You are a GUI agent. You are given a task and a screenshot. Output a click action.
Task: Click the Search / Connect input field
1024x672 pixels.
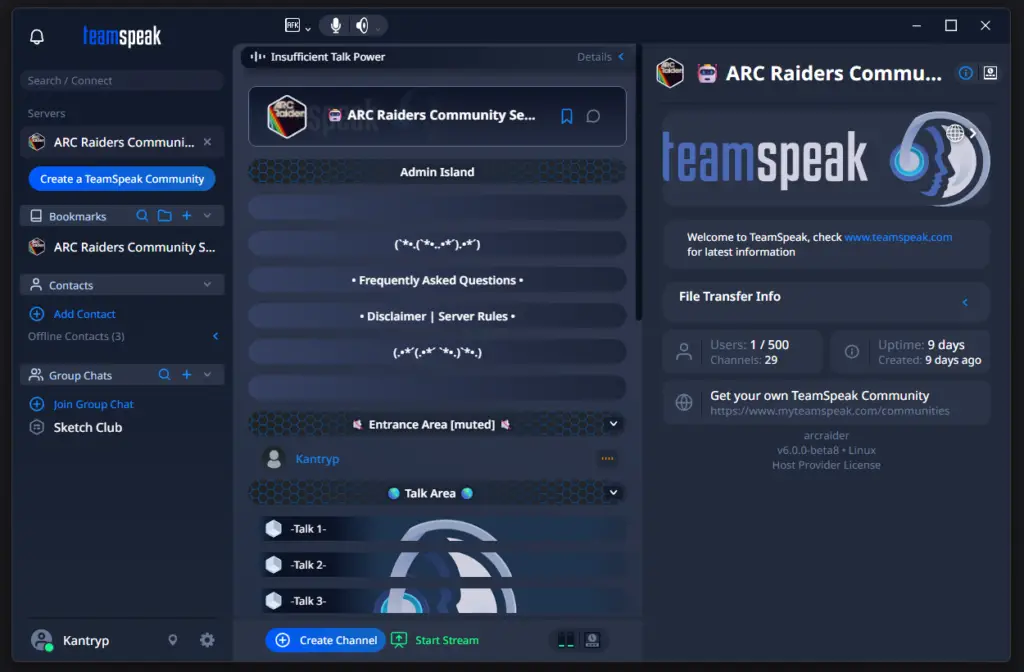tap(120, 80)
